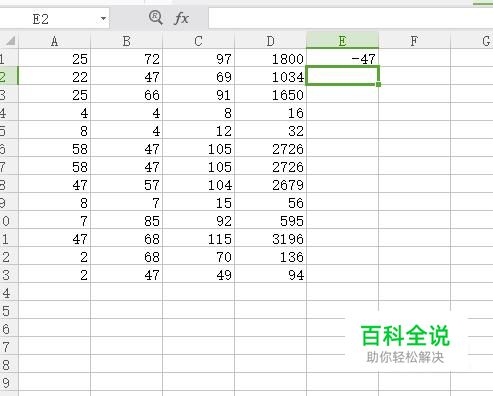This screenshot has height=396, width=493.
Task: Select column B header
Action: coord(126,41)
